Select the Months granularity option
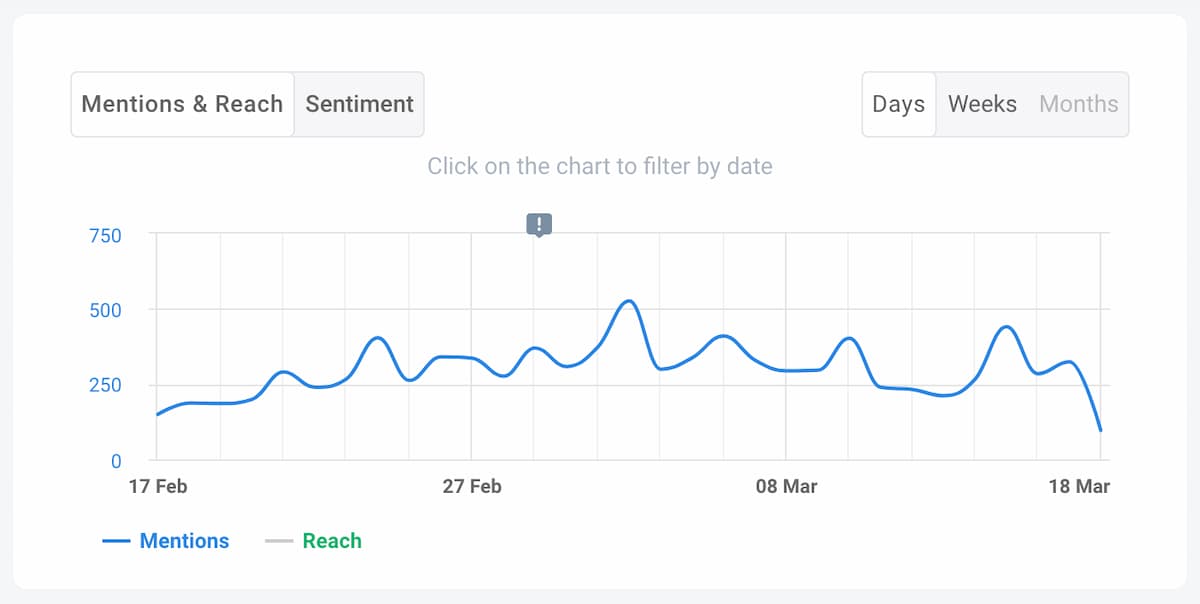 coord(1079,104)
